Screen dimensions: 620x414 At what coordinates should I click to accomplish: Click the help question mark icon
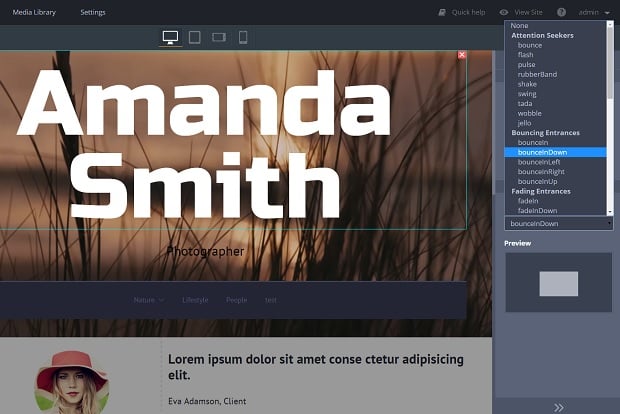[x=561, y=12]
